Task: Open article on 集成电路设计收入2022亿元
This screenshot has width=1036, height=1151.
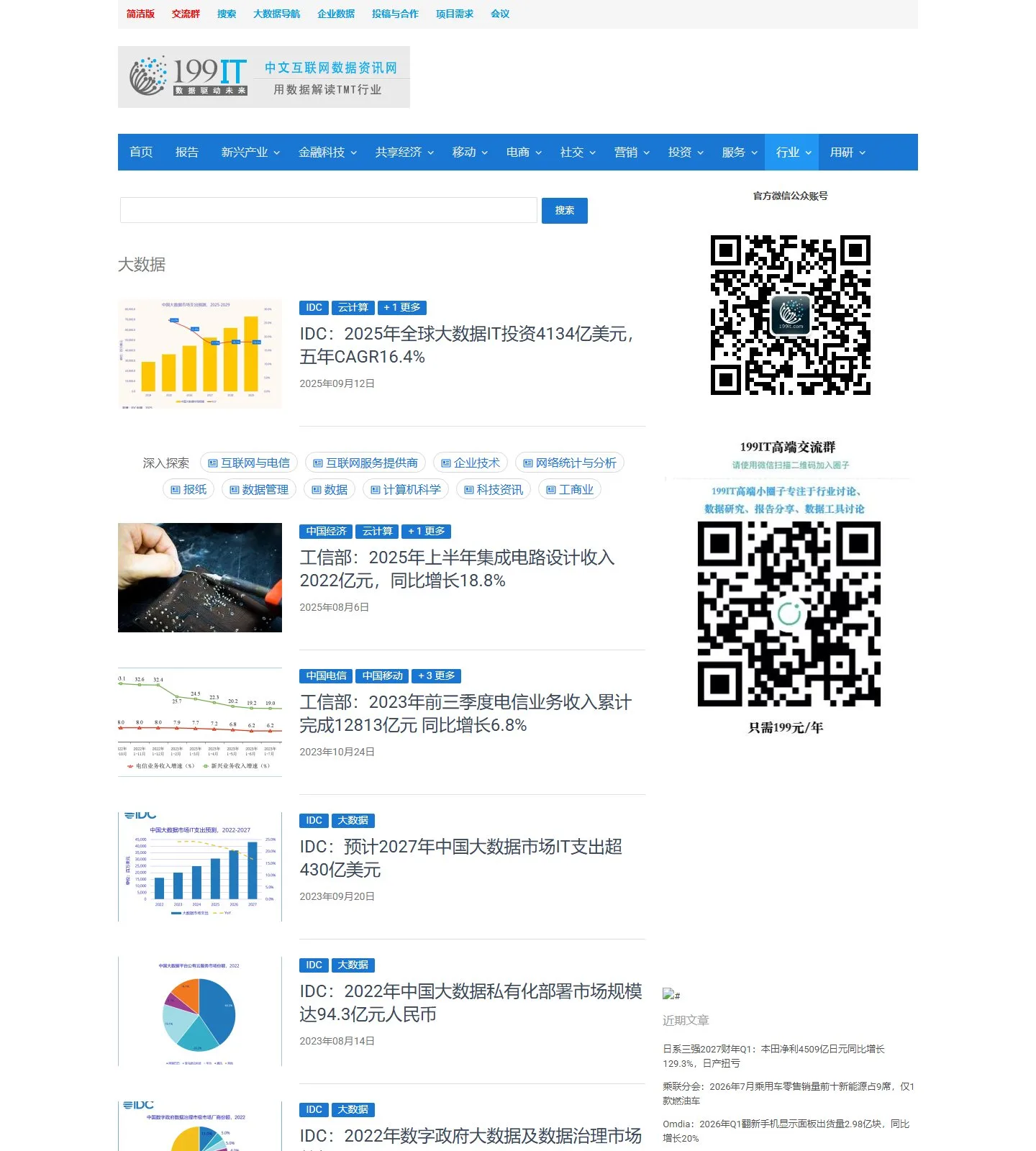Action: [457, 569]
